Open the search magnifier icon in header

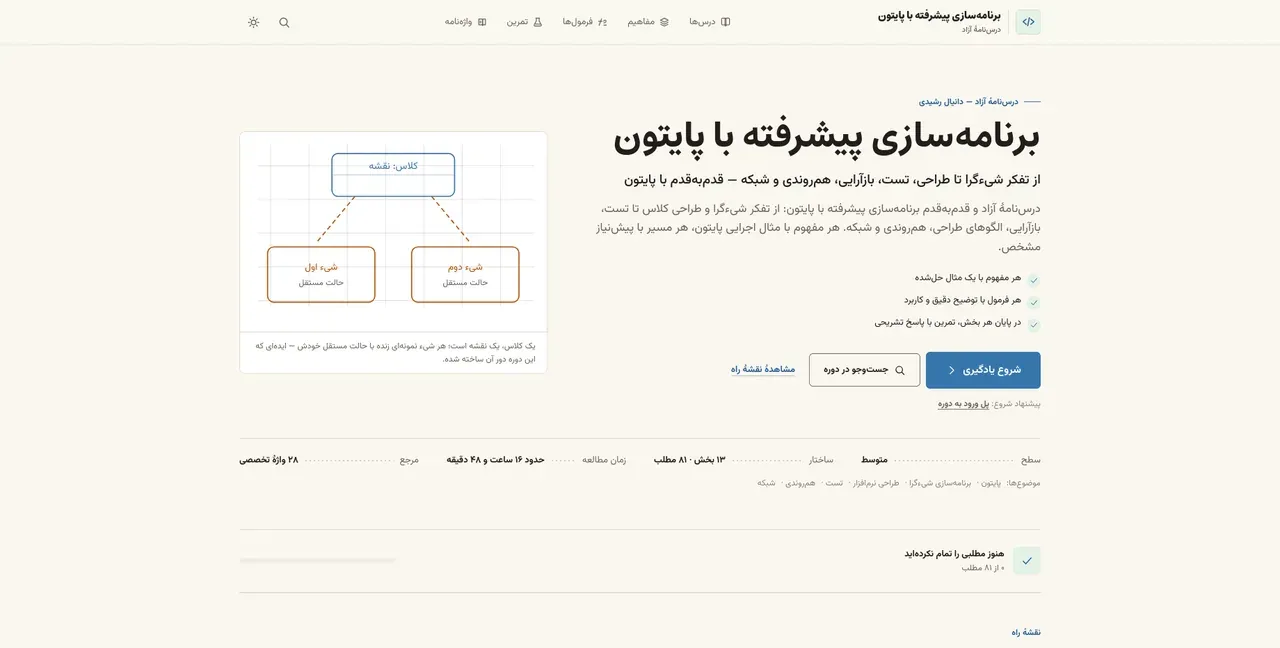(284, 22)
